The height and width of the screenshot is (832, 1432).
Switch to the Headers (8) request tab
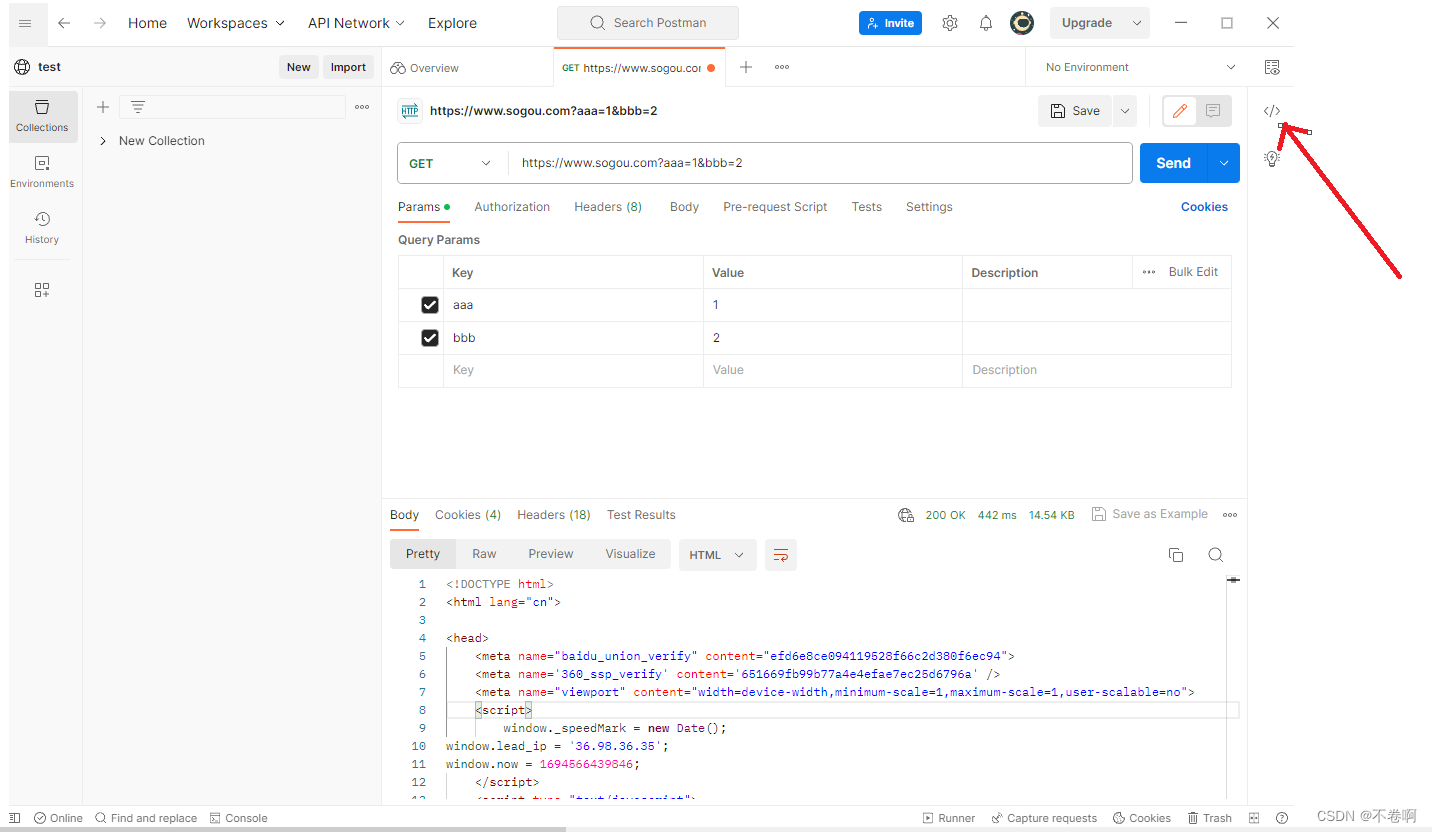tap(608, 207)
